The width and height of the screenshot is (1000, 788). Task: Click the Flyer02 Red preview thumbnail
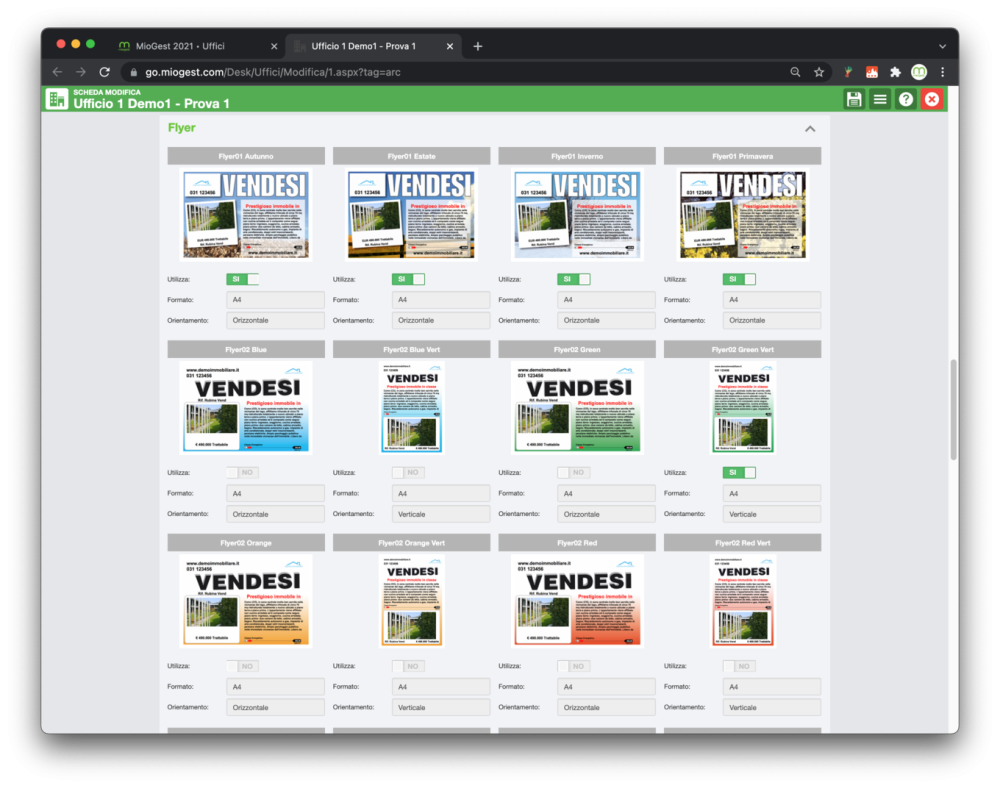coord(577,601)
